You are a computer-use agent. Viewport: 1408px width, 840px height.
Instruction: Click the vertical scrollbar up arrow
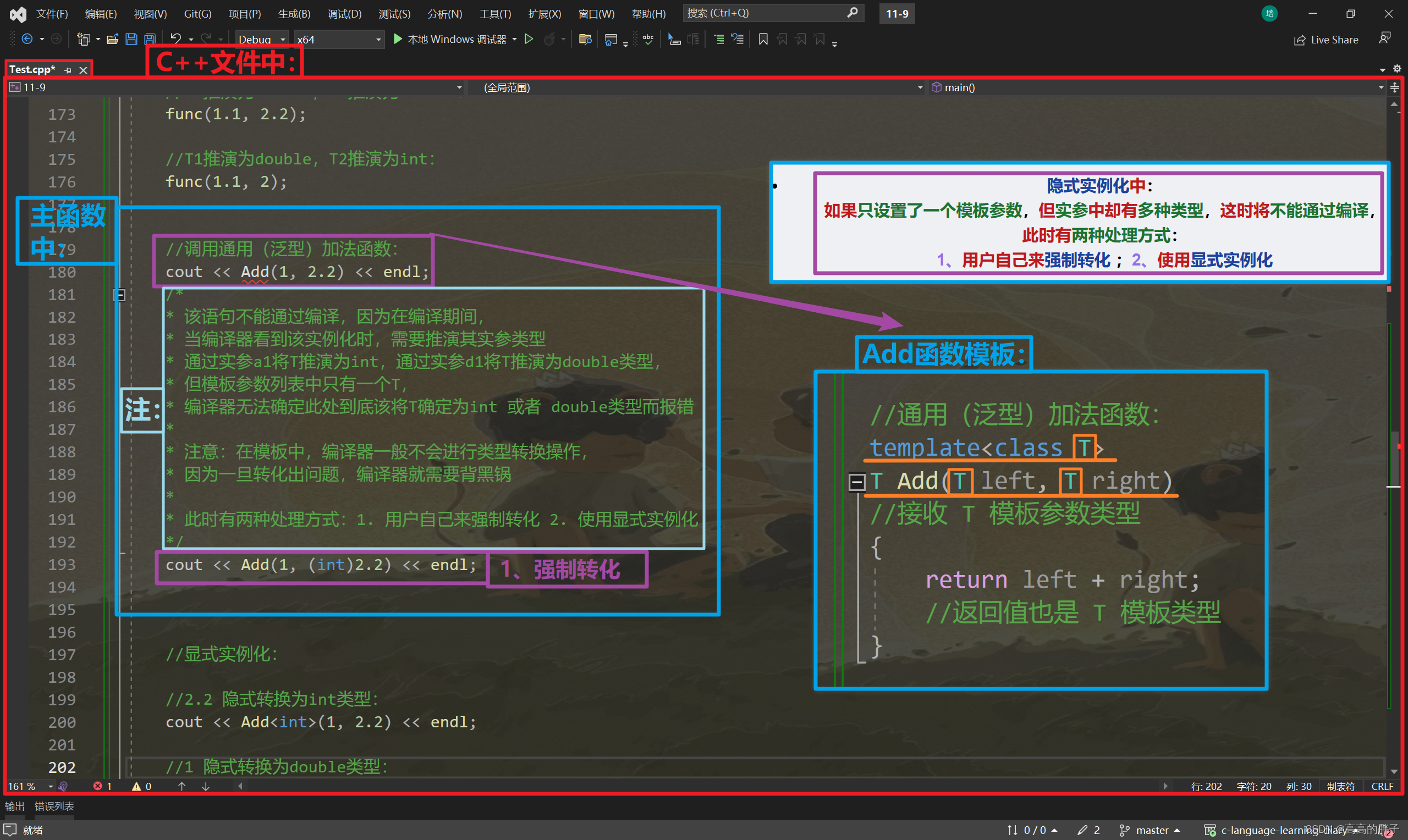pos(1394,104)
